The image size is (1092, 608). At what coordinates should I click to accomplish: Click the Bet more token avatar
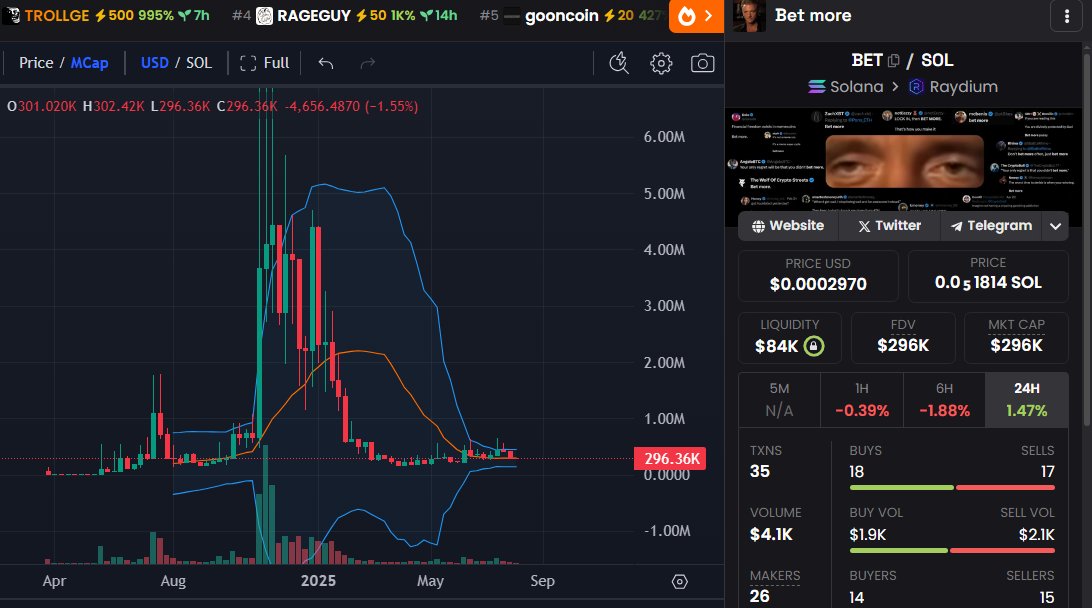point(749,15)
